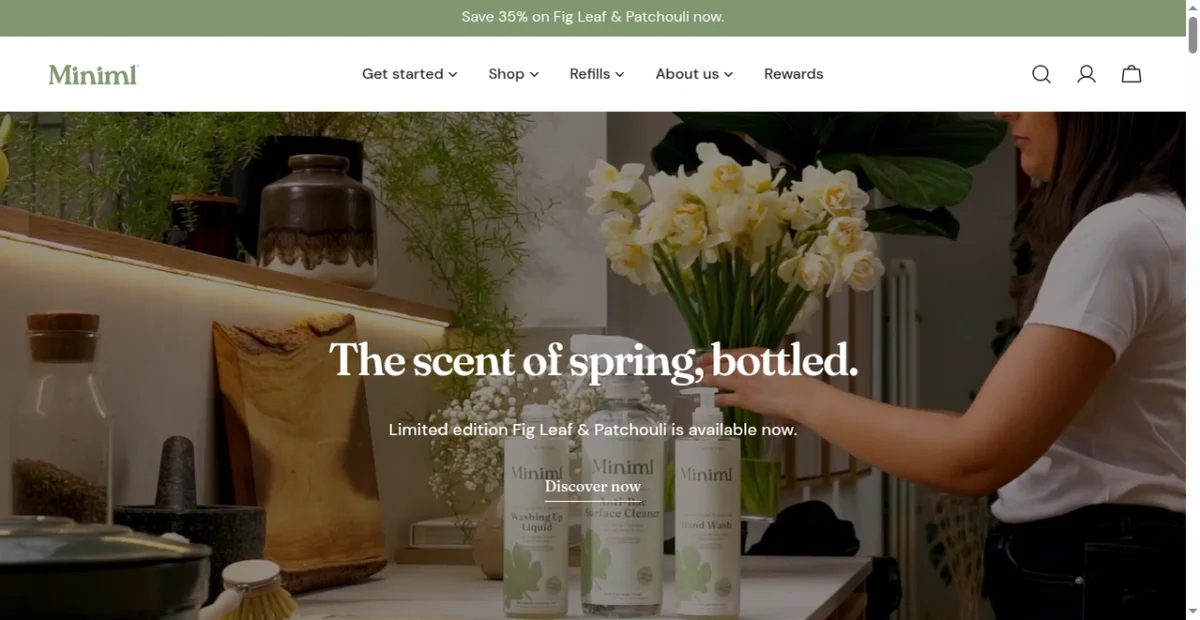Expand the Shop dropdown menu
Image resolution: width=1200 pixels, height=620 pixels.
coord(514,74)
